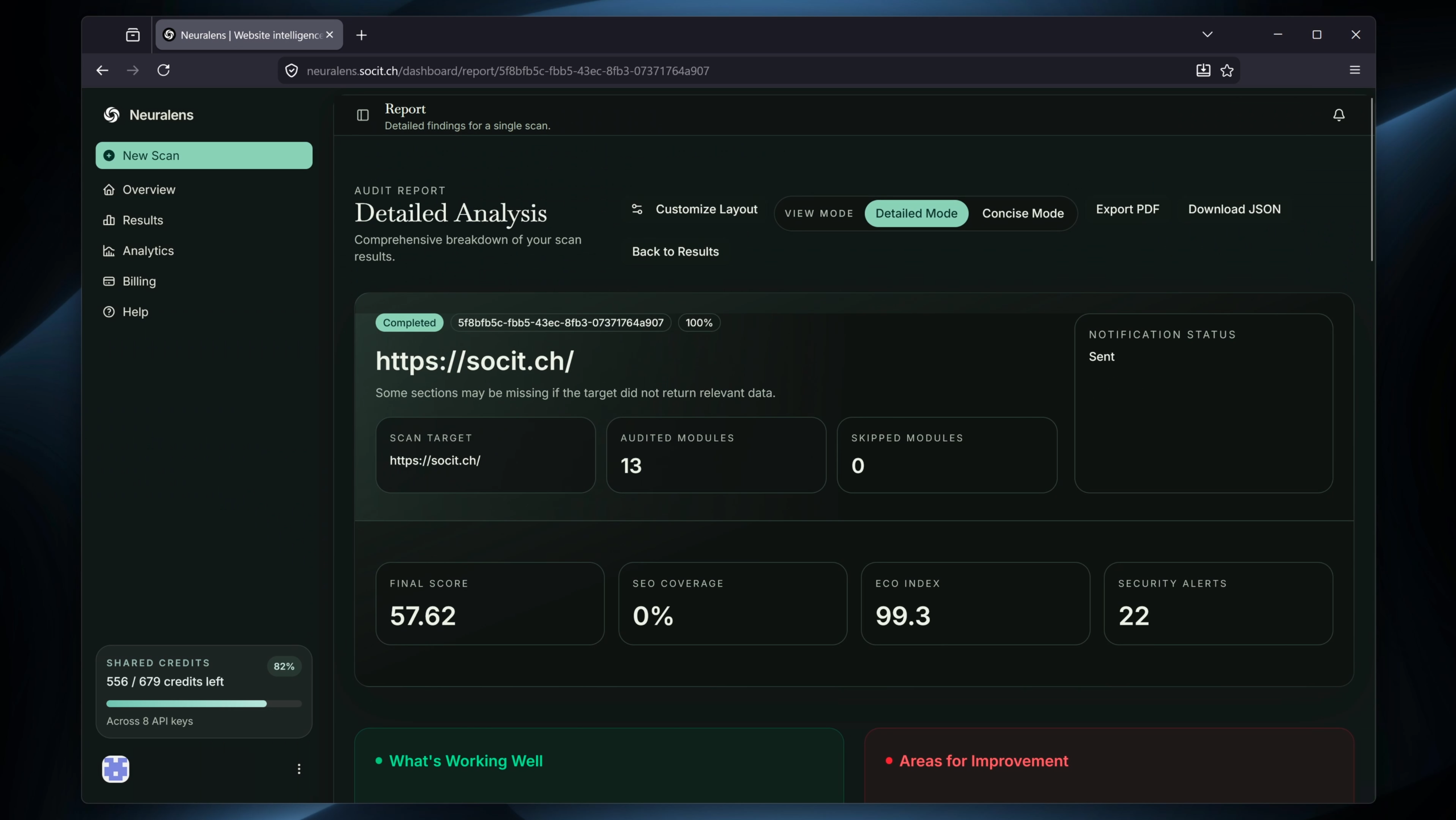Image resolution: width=1456 pixels, height=820 pixels.
Task: Click the browser forward arrow
Action: [133, 70]
